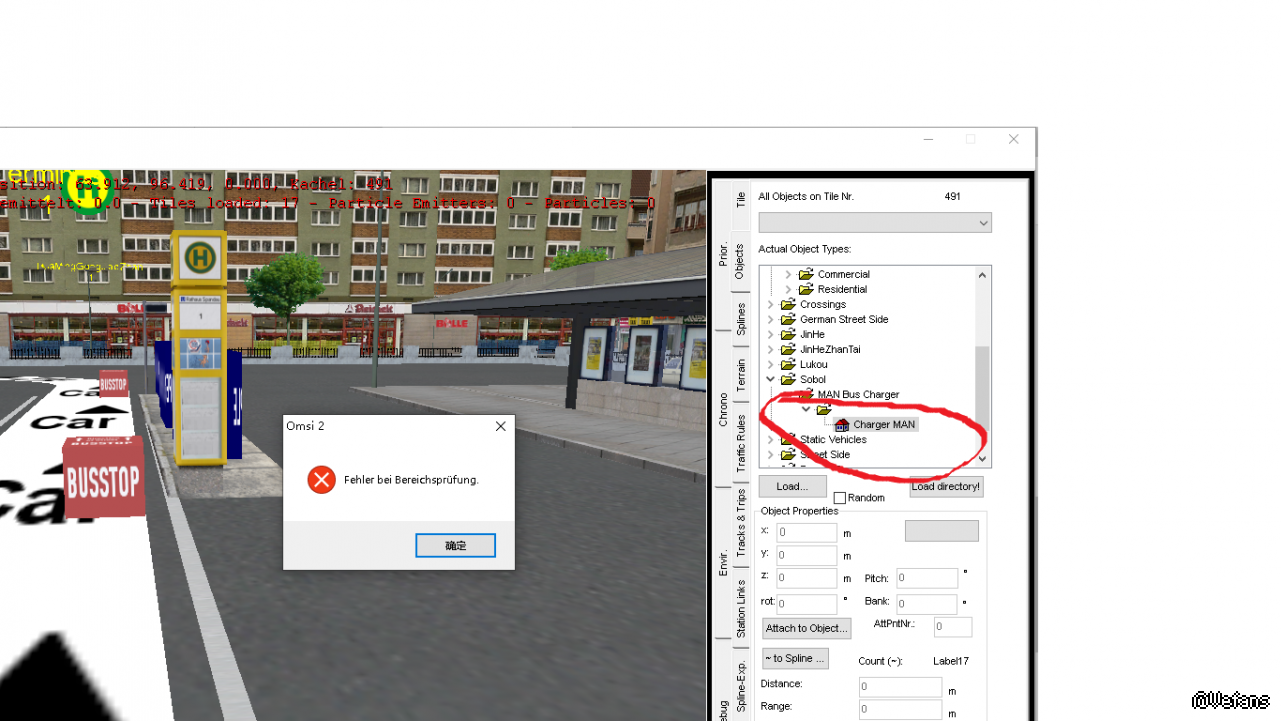
Task: Open the Prior. tab
Action: (x=723, y=254)
